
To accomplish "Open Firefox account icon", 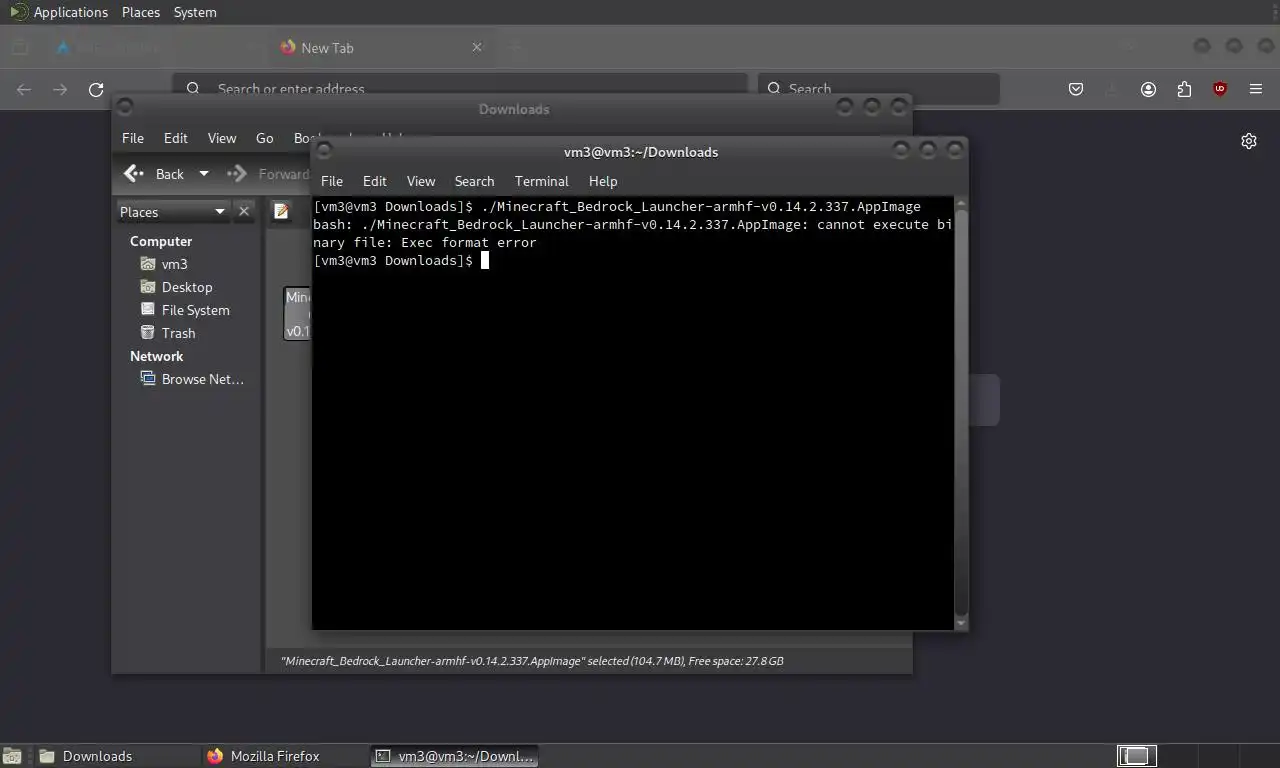I will 1148,89.
